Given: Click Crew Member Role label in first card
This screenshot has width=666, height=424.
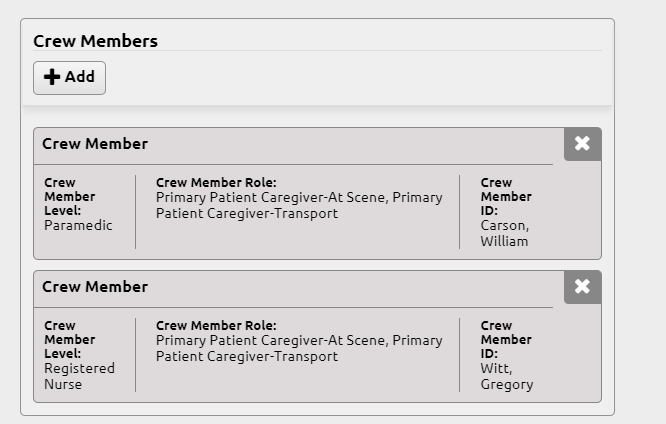Looking at the screenshot, I should [x=216, y=182].
